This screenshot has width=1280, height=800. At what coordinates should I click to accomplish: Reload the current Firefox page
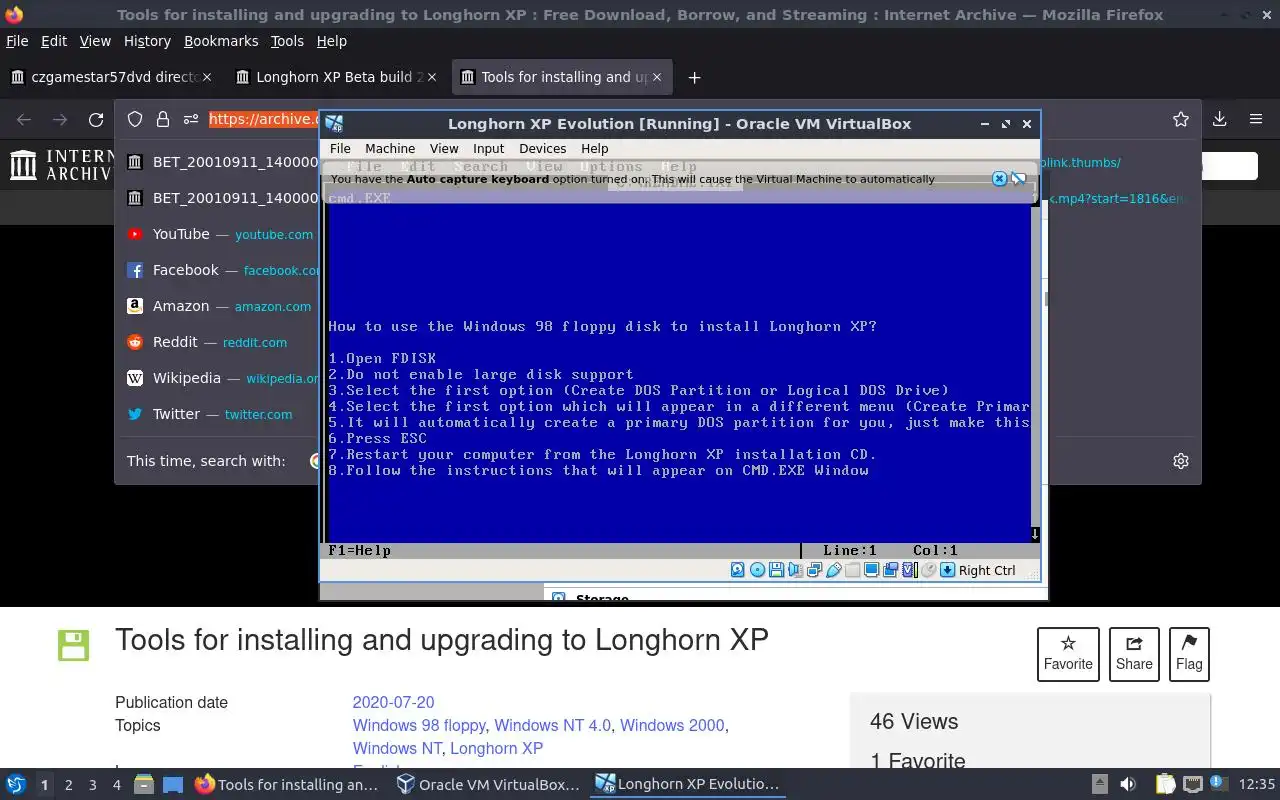(x=96, y=119)
